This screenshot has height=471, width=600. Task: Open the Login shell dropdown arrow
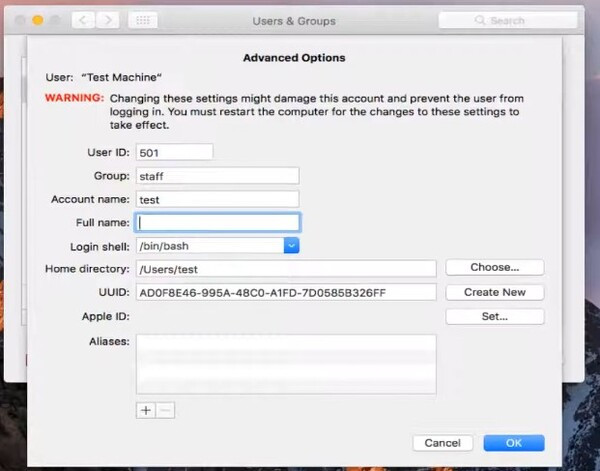tap(291, 246)
